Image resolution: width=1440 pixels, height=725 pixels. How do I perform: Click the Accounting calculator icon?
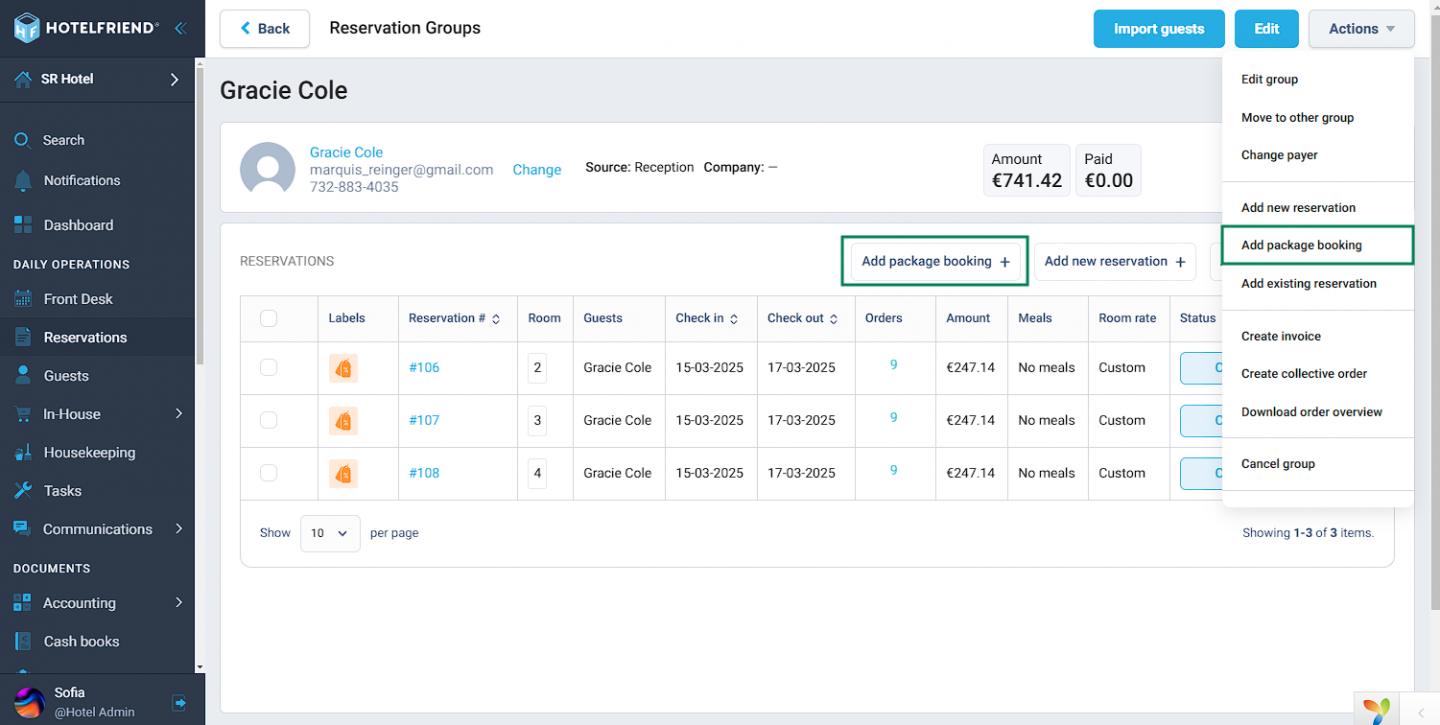(x=23, y=603)
